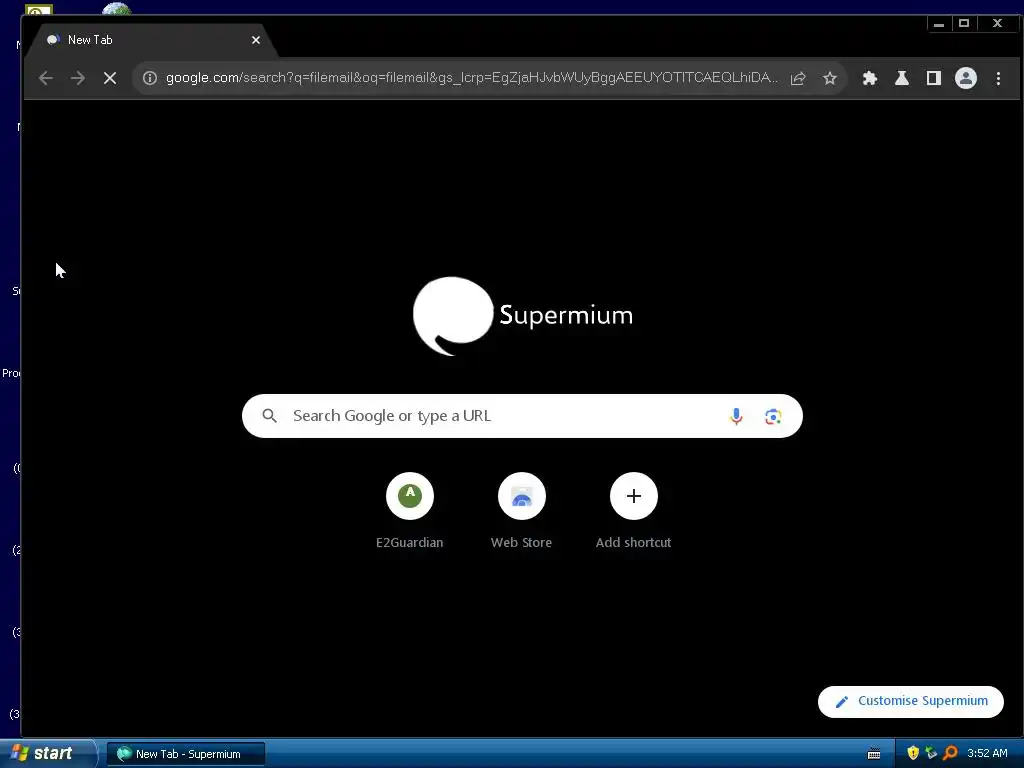Image resolution: width=1024 pixels, height=768 pixels.
Task: Go back using the back arrow
Action: [46, 78]
